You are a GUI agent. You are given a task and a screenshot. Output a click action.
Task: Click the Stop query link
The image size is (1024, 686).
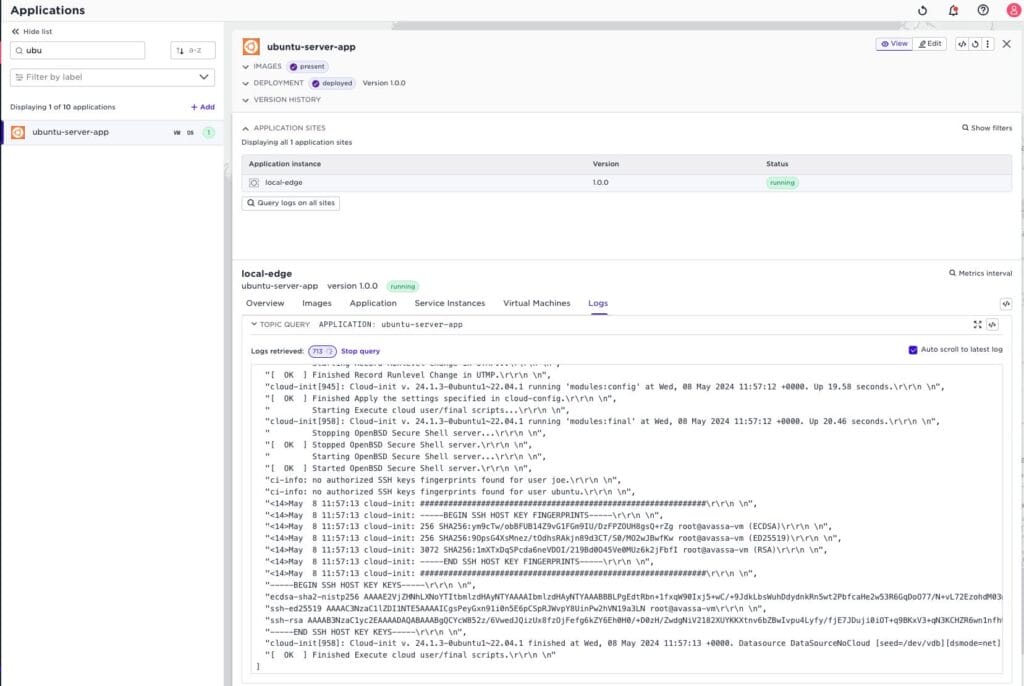(x=360, y=351)
